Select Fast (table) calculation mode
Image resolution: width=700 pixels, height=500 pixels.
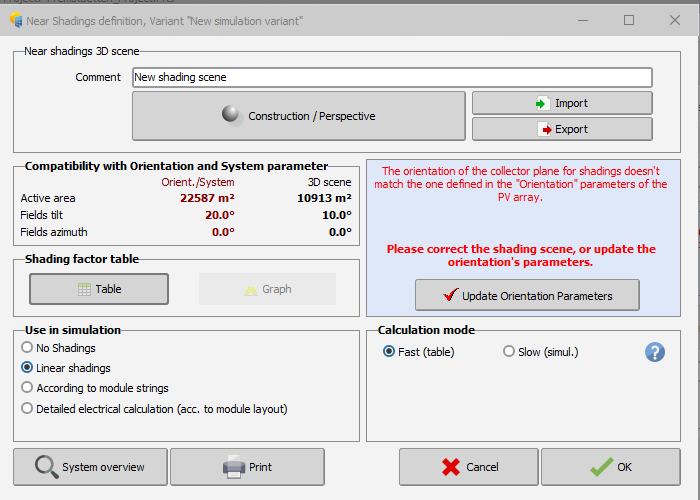pos(419,352)
